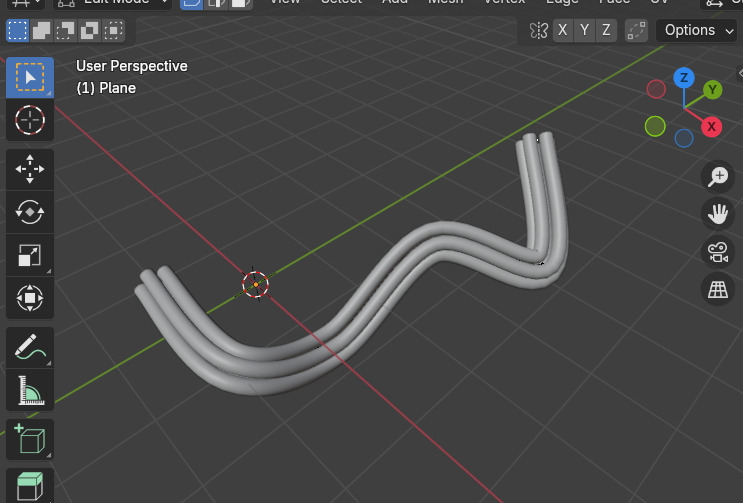Screen dimensions: 743x503
Task: Click the negative Z blue circle on gizmo
Action: 684,138
